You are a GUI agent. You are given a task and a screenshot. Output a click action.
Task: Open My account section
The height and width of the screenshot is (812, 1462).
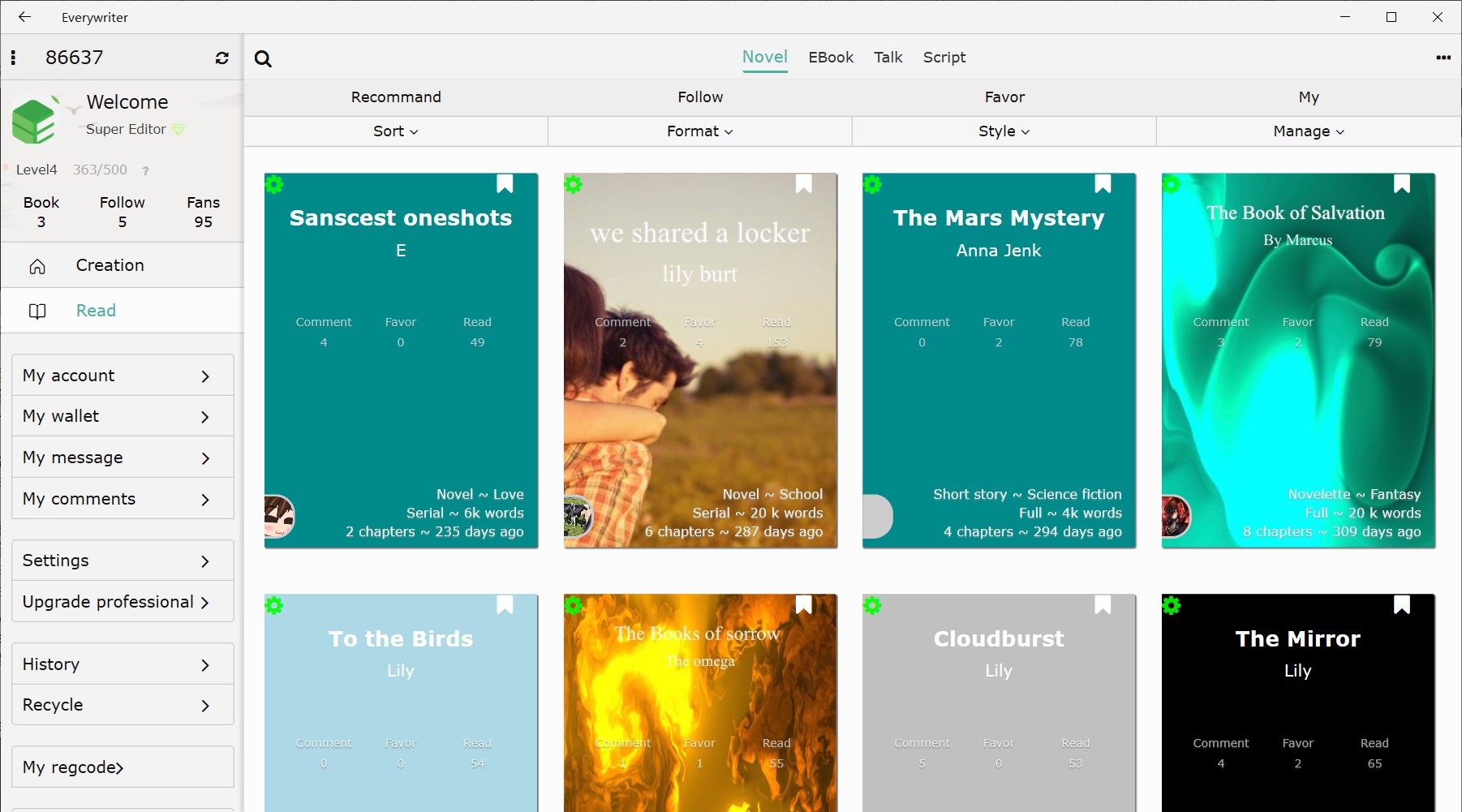tap(123, 376)
